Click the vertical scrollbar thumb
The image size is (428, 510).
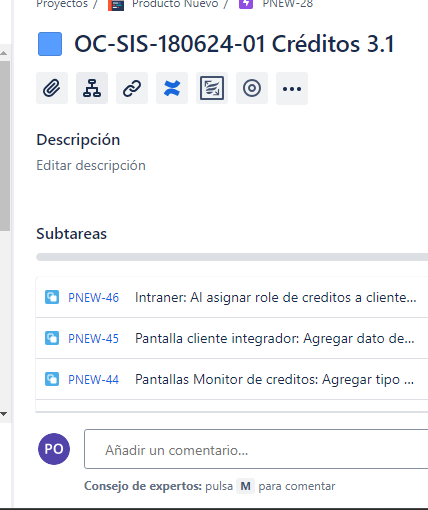pos(5,145)
